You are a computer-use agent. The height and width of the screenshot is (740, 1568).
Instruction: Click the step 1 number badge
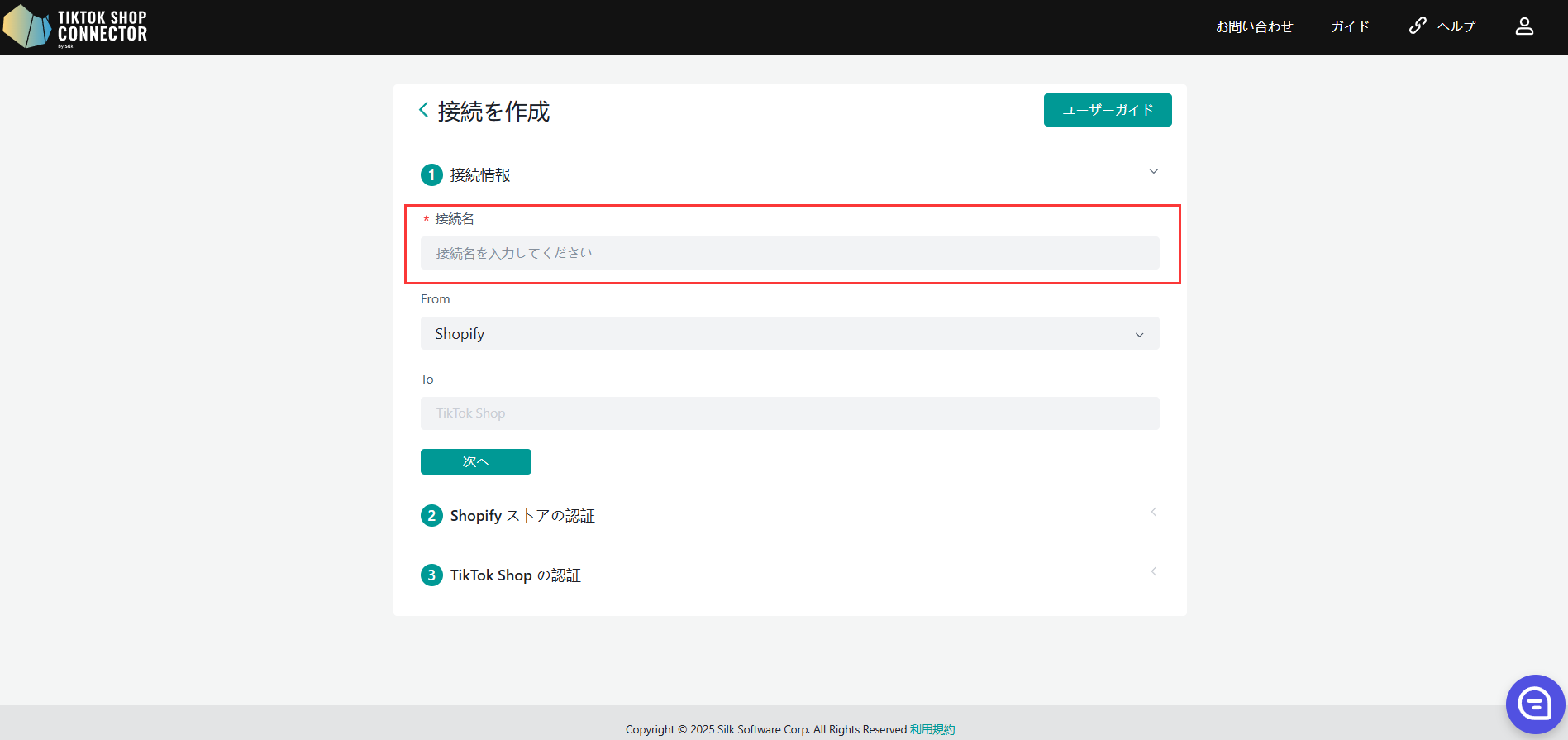(x=431, y=174)
